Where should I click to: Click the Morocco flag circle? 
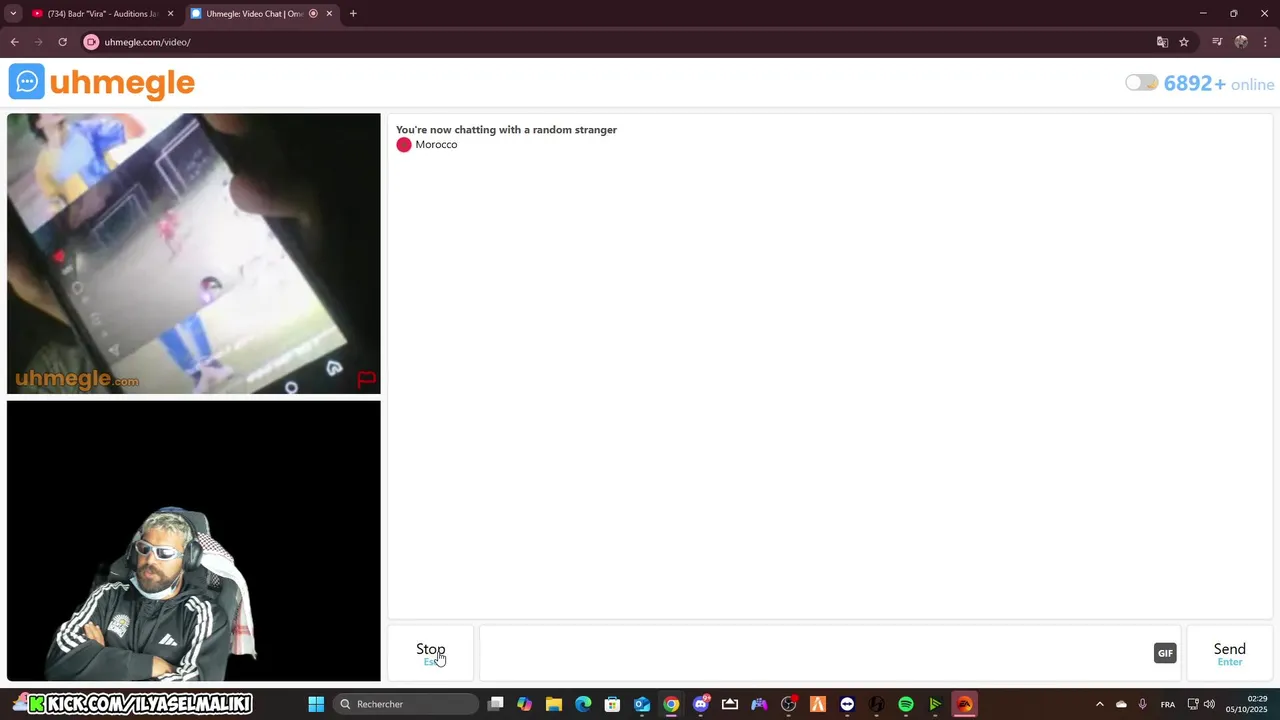coord(404,145)
